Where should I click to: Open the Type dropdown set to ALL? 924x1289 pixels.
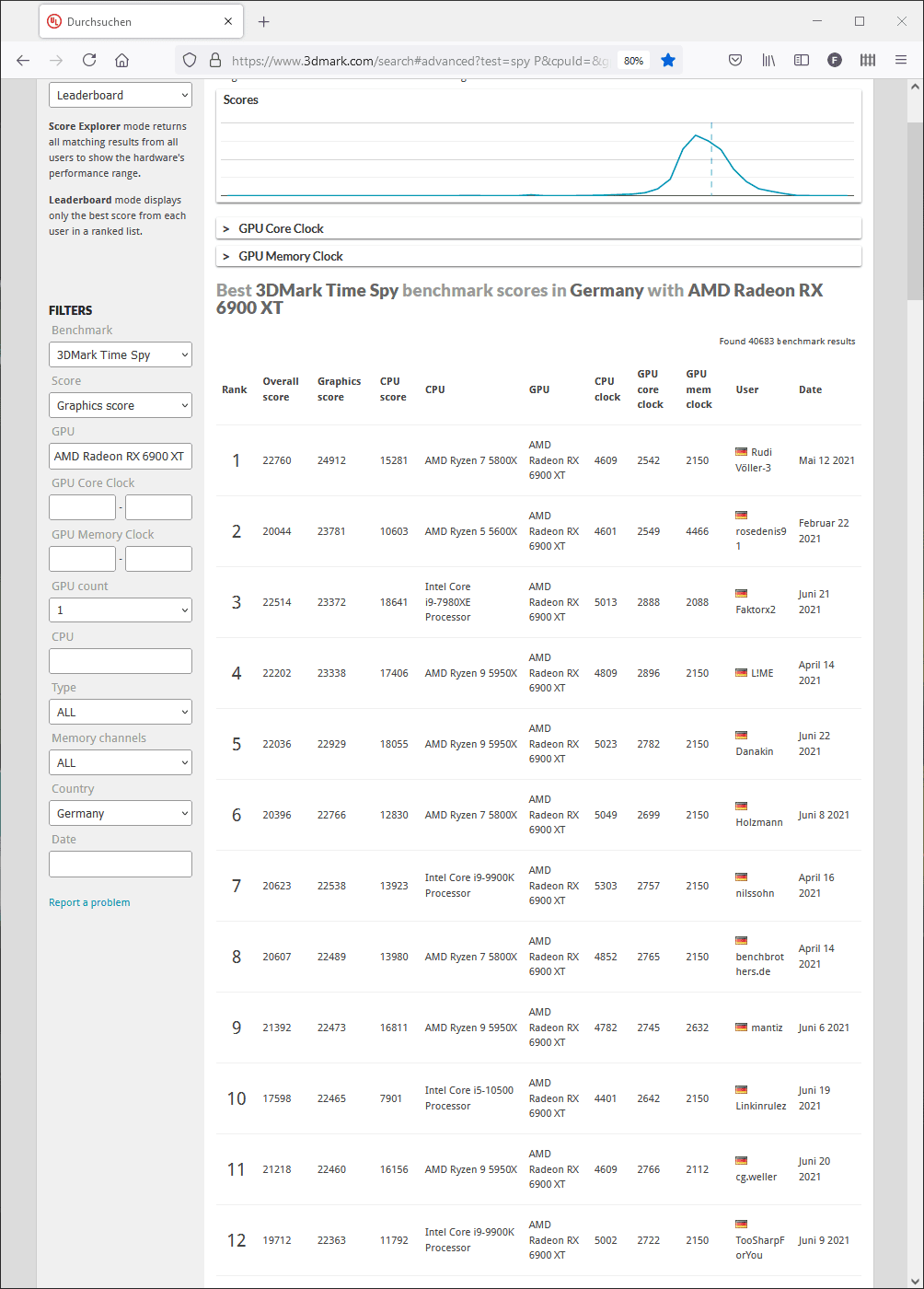[121, 712]
